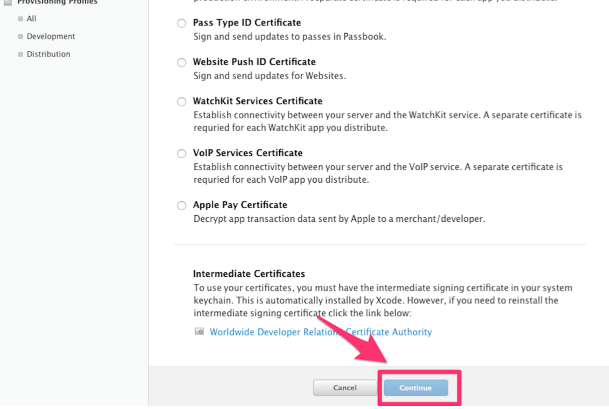Viewport: 609px width, 409px height.
Task: Click the "WatchKit Services Certificate" label text
Action: (258, 101)
